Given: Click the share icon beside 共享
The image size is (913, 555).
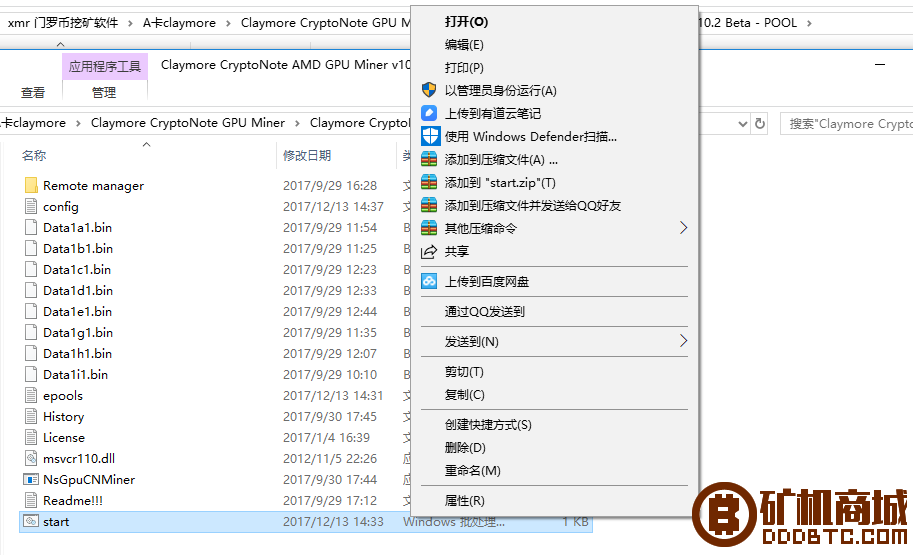Looking at the screenshot, I should (429, 252).
